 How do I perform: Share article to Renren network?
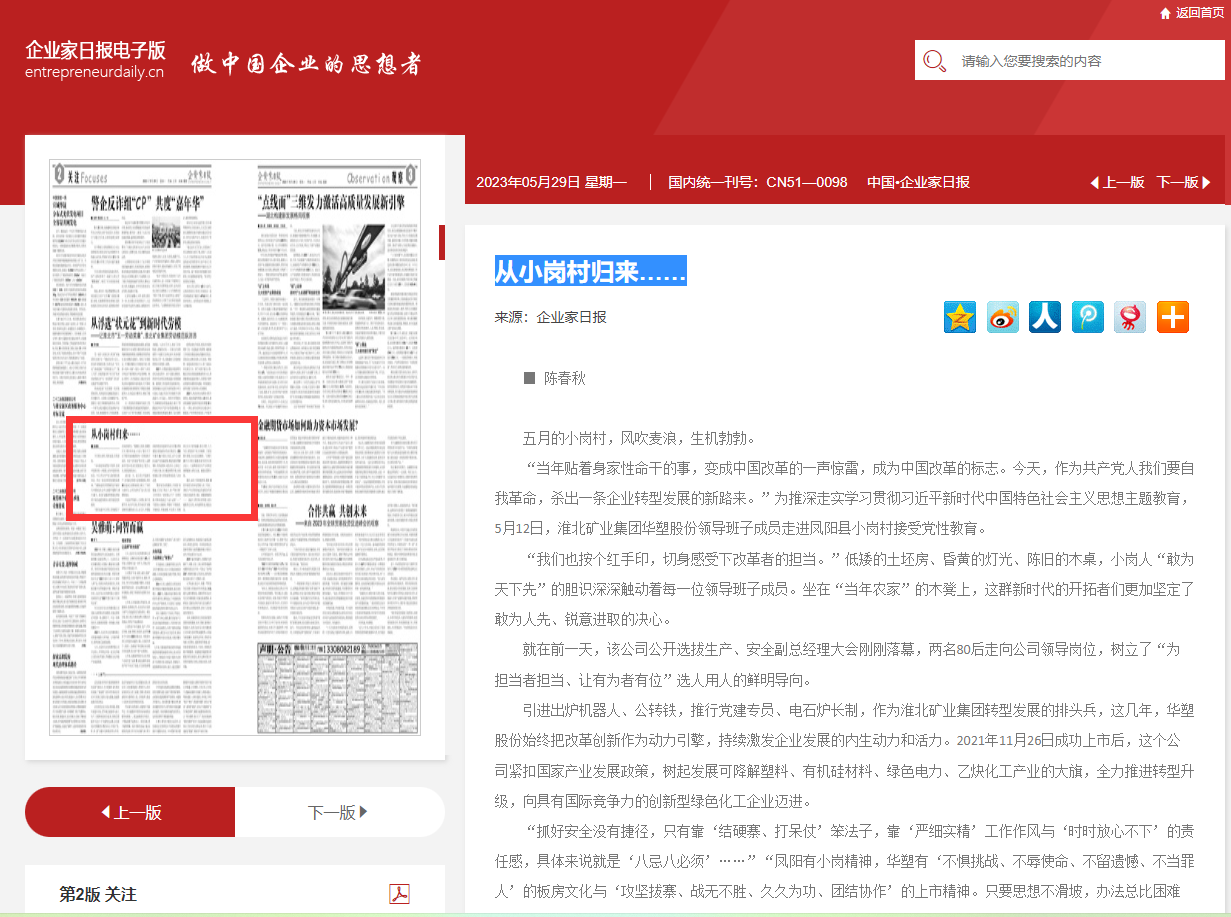(x=1045, y=317)
